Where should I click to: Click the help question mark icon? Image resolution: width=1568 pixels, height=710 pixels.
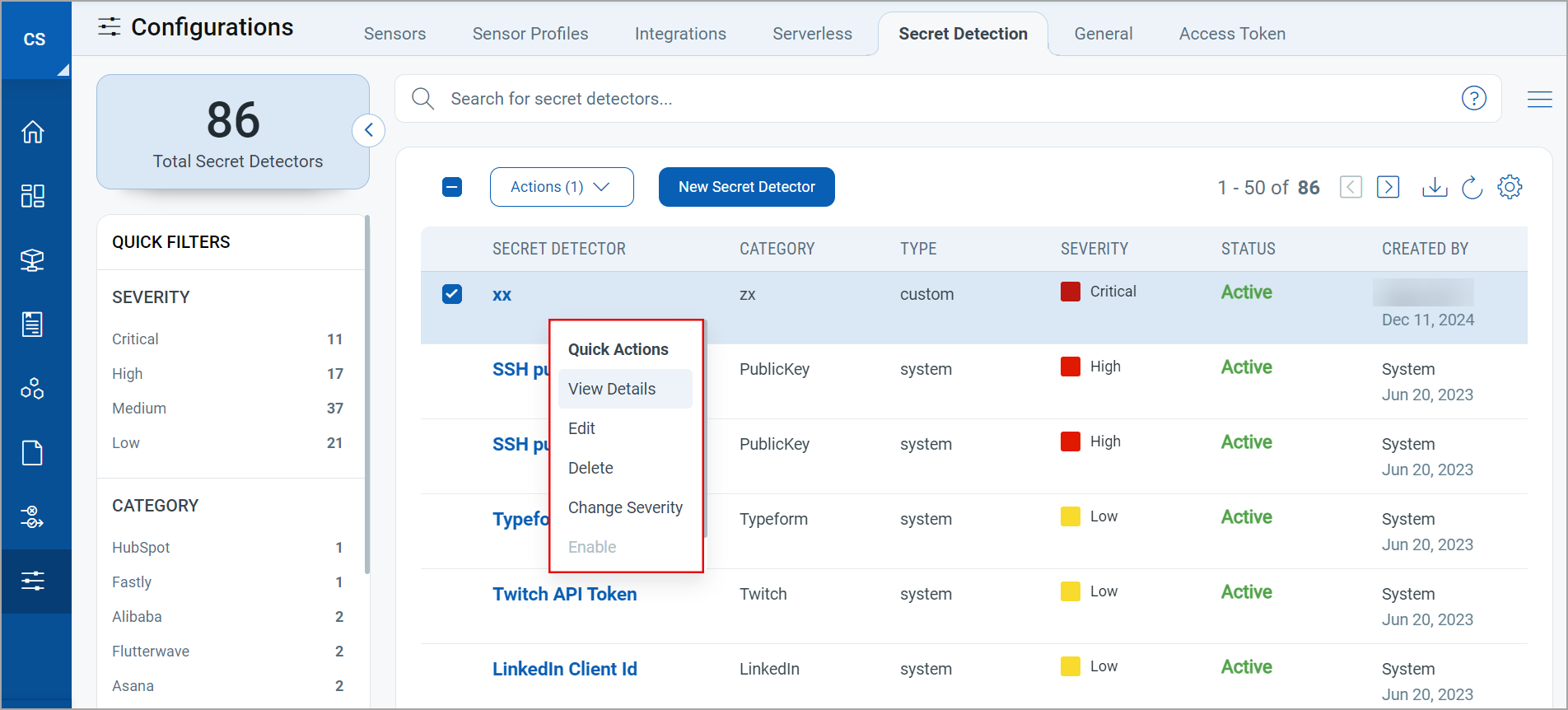point(1473,99)
